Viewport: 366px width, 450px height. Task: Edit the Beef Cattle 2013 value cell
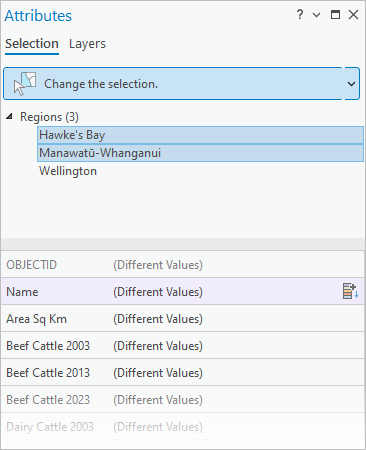coord(158,373)
